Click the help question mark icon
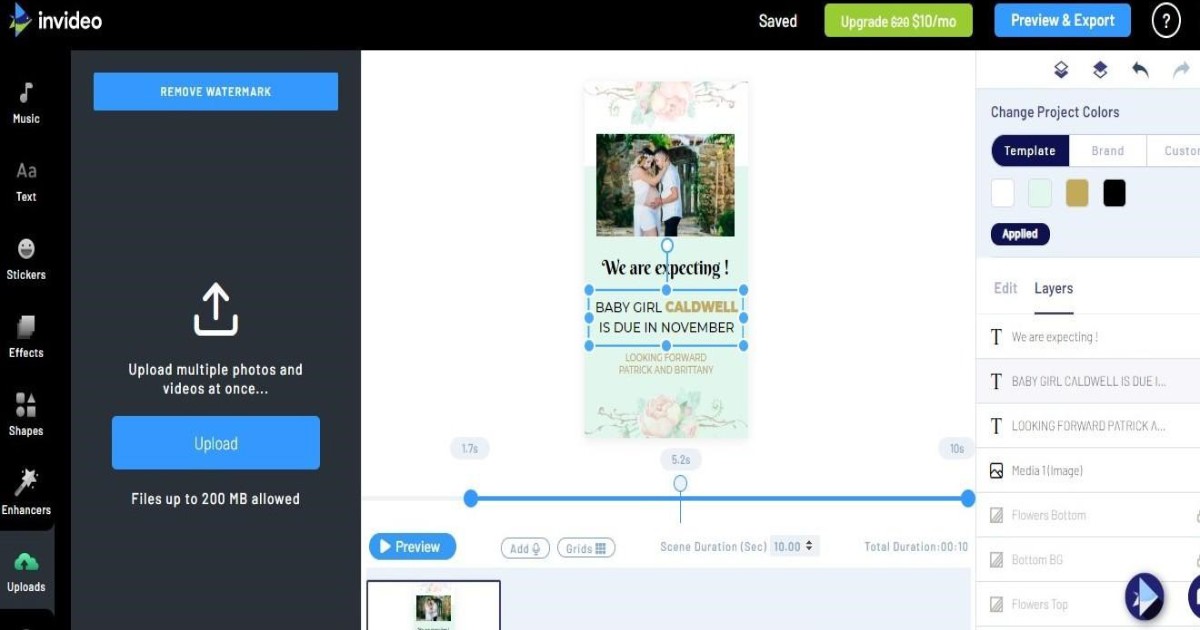The image size is (1200, 630). pos(1166,21)
